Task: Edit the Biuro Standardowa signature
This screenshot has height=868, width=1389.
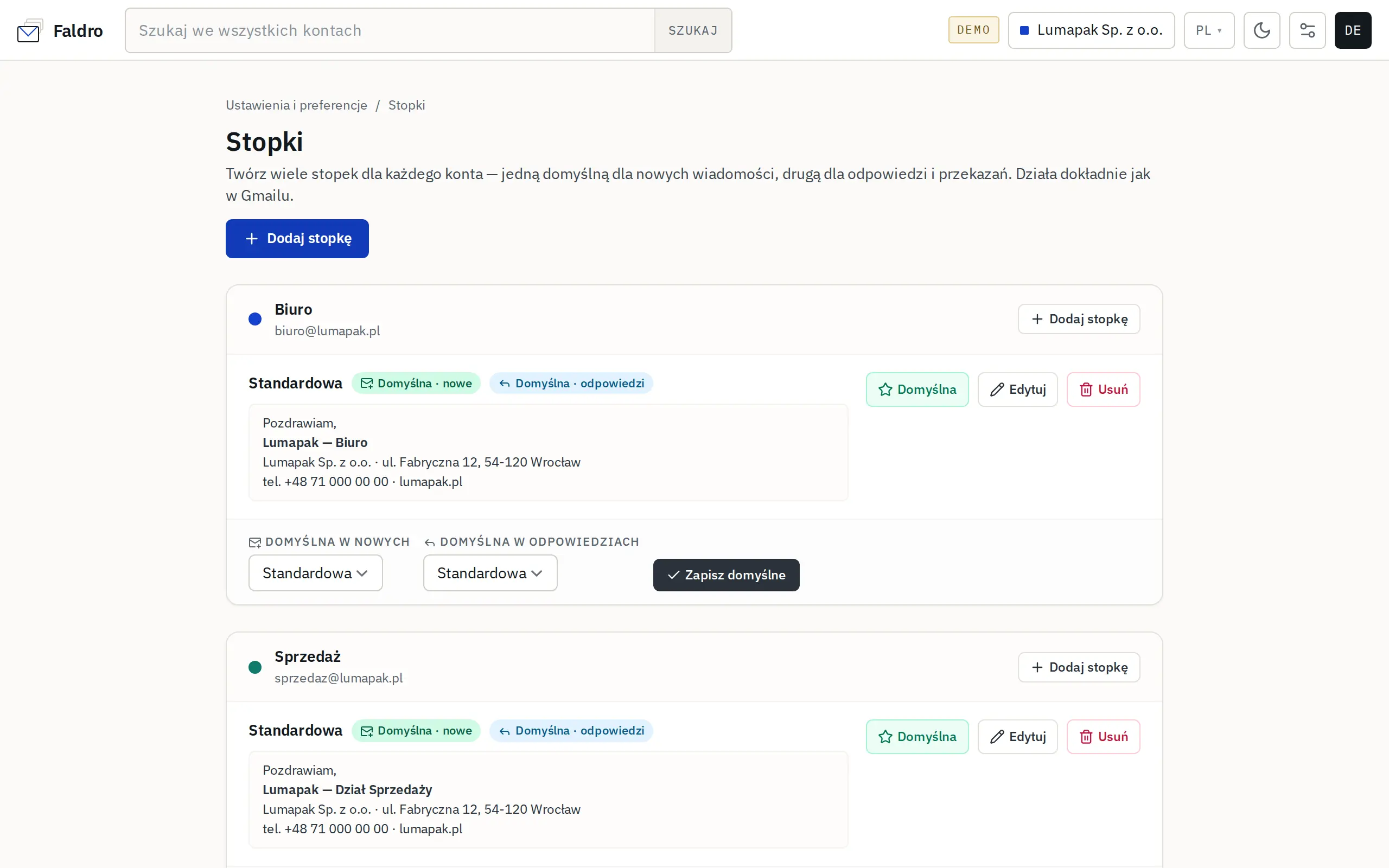Action: tap(1018, 390)
